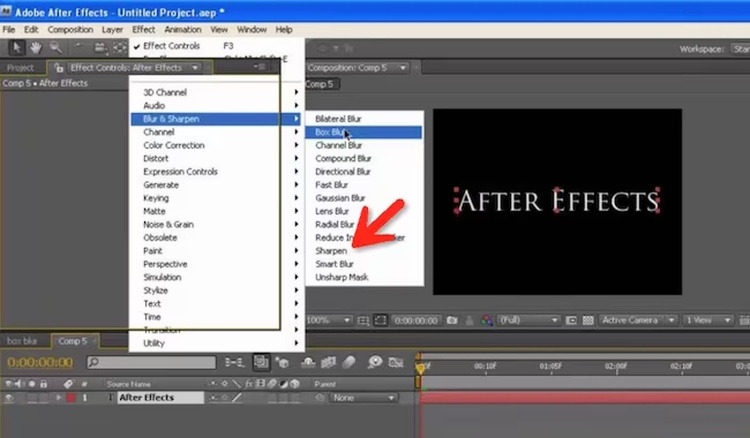Click the lock icon on Effect Controls panel
Image resolution: width=750 pixels, height=438 pixels.
point(60,68)
